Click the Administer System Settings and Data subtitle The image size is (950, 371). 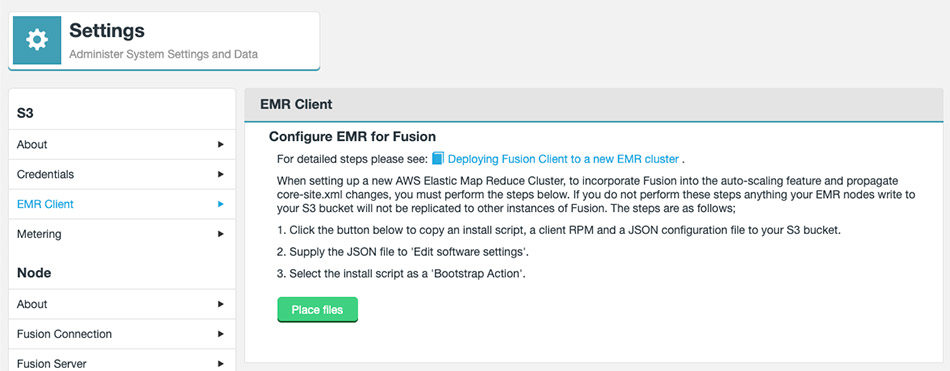click(x=164, y=54)
